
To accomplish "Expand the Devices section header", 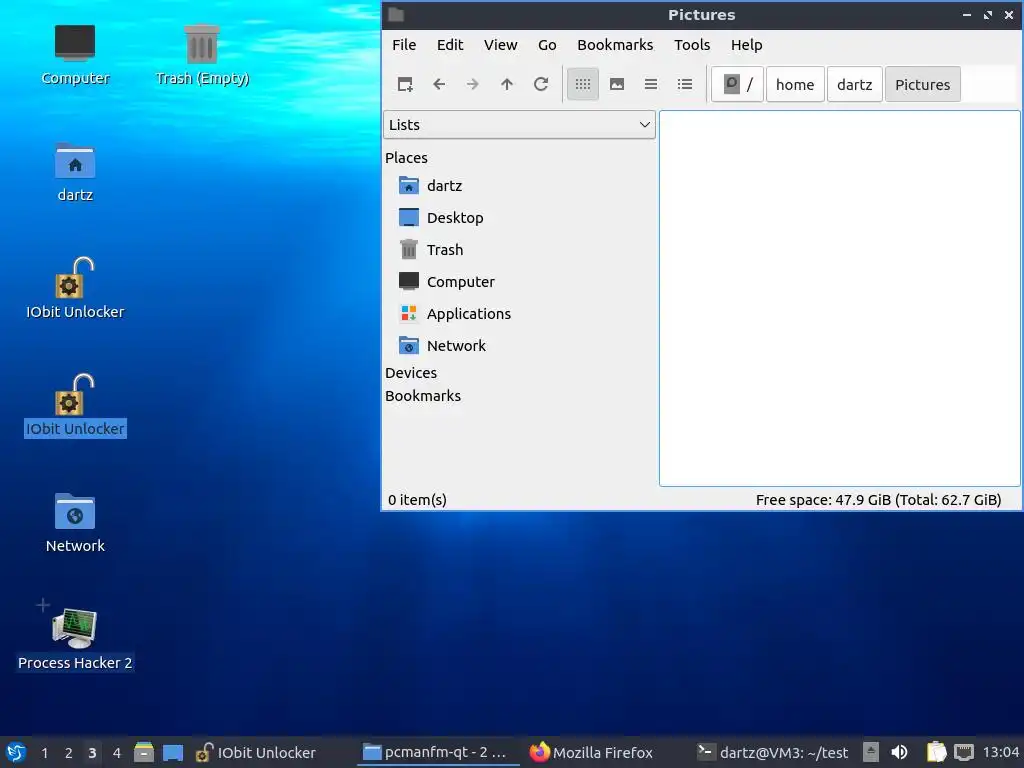I will tap(411, 373).
